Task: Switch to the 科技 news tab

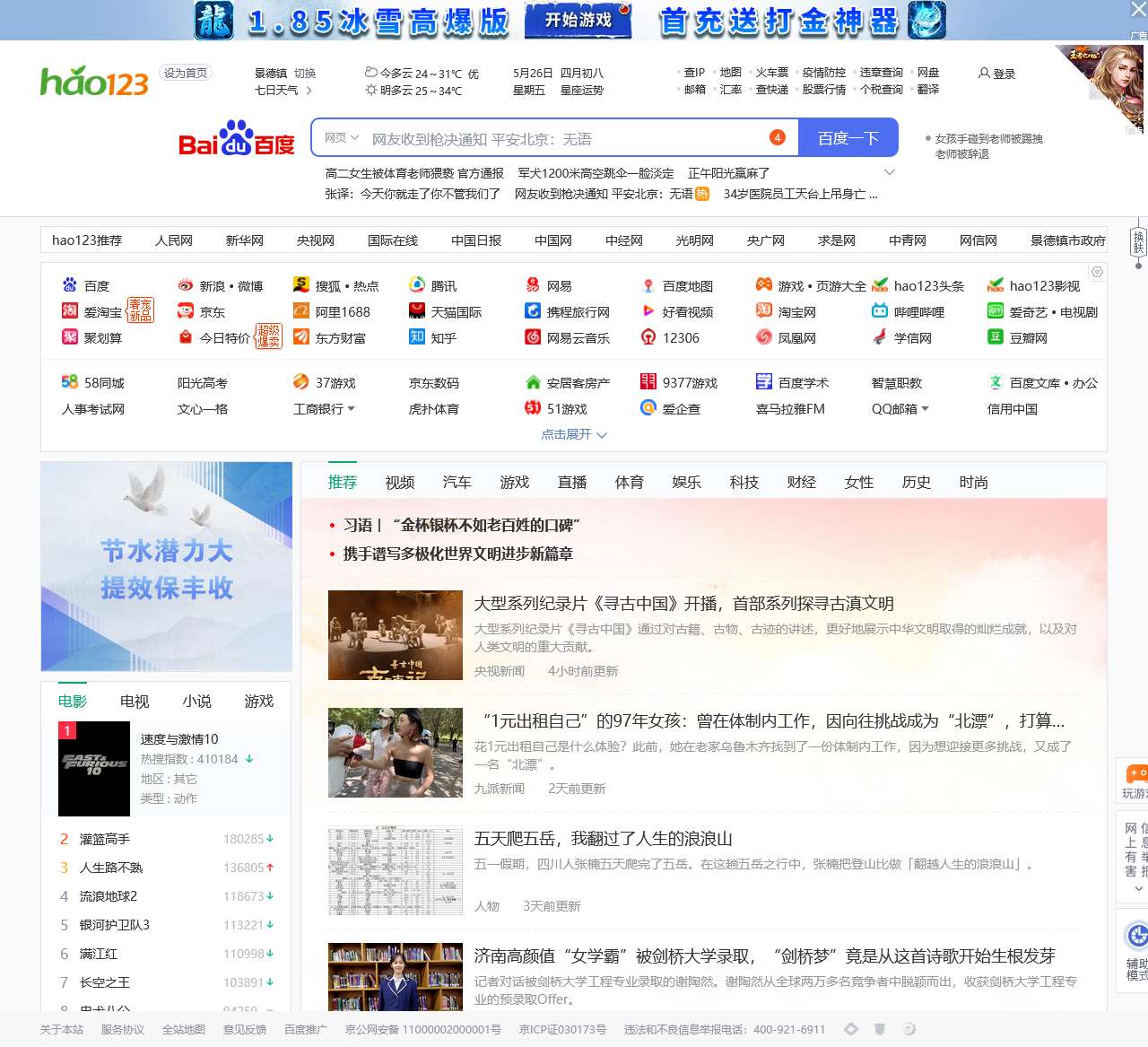Action: pyautogui.click(x=744, y=483)
